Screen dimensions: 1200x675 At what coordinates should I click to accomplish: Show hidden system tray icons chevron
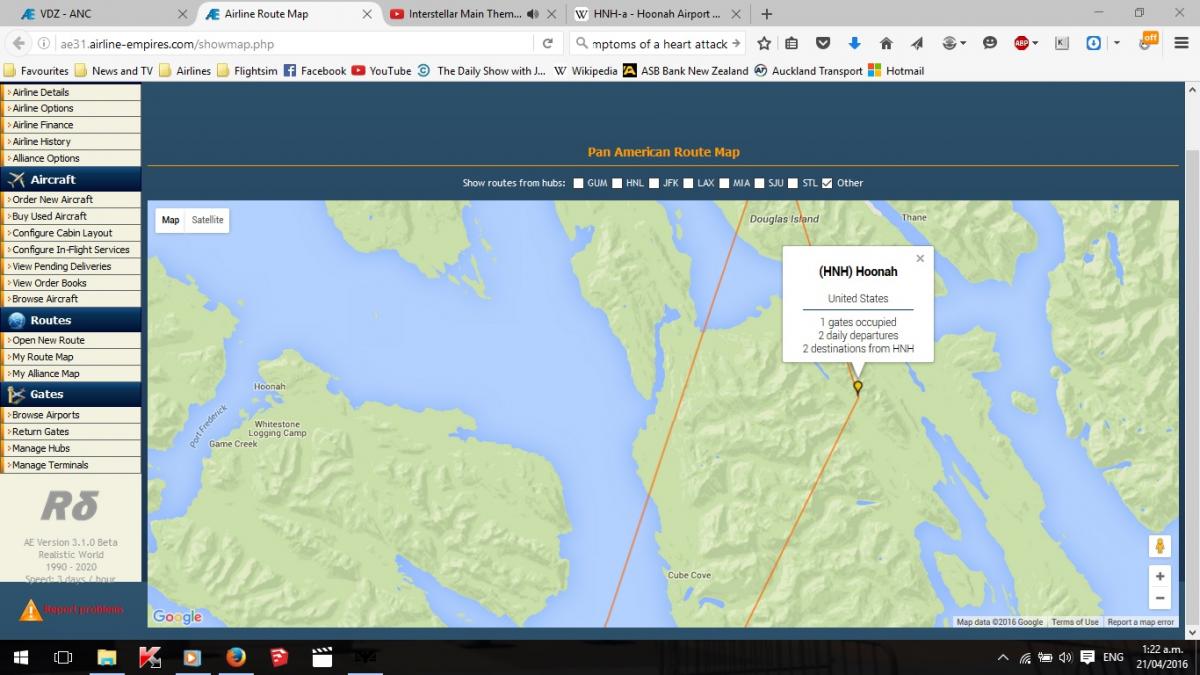point(1003,657)
